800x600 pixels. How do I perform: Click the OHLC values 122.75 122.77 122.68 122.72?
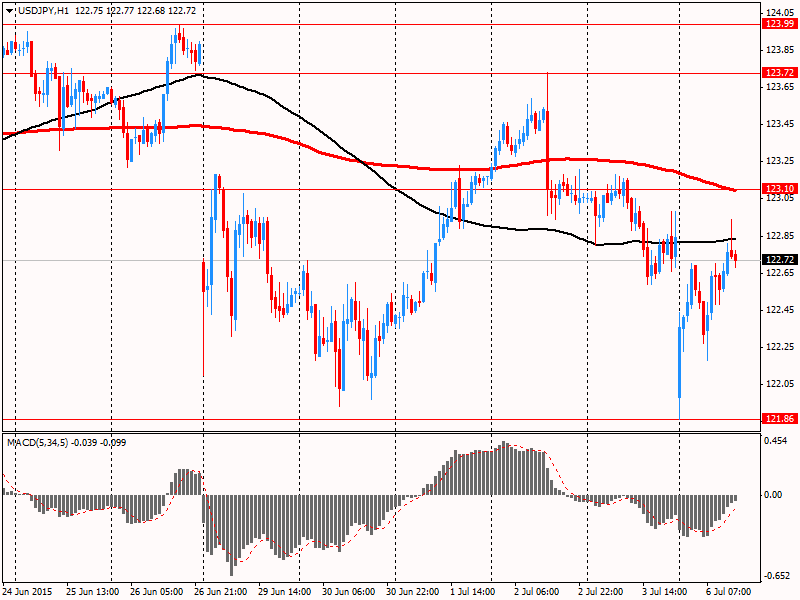pos(135,11)
